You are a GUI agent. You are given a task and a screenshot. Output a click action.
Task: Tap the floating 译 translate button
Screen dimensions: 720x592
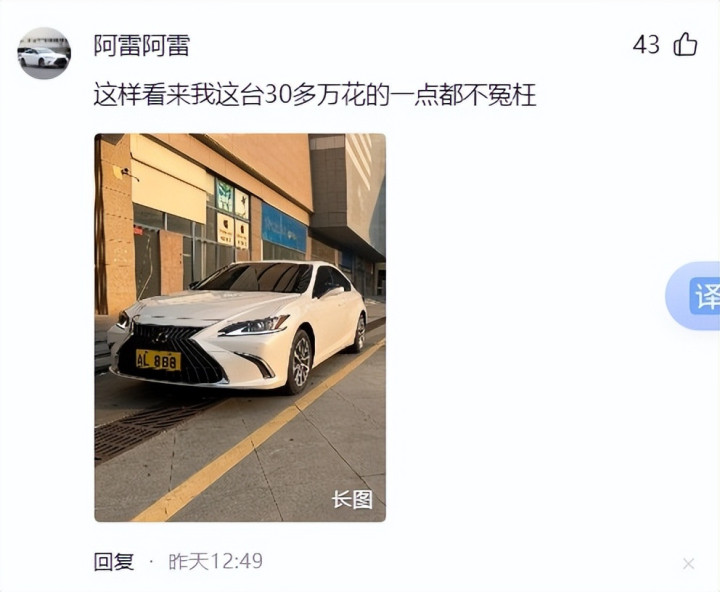coord(696,296)
